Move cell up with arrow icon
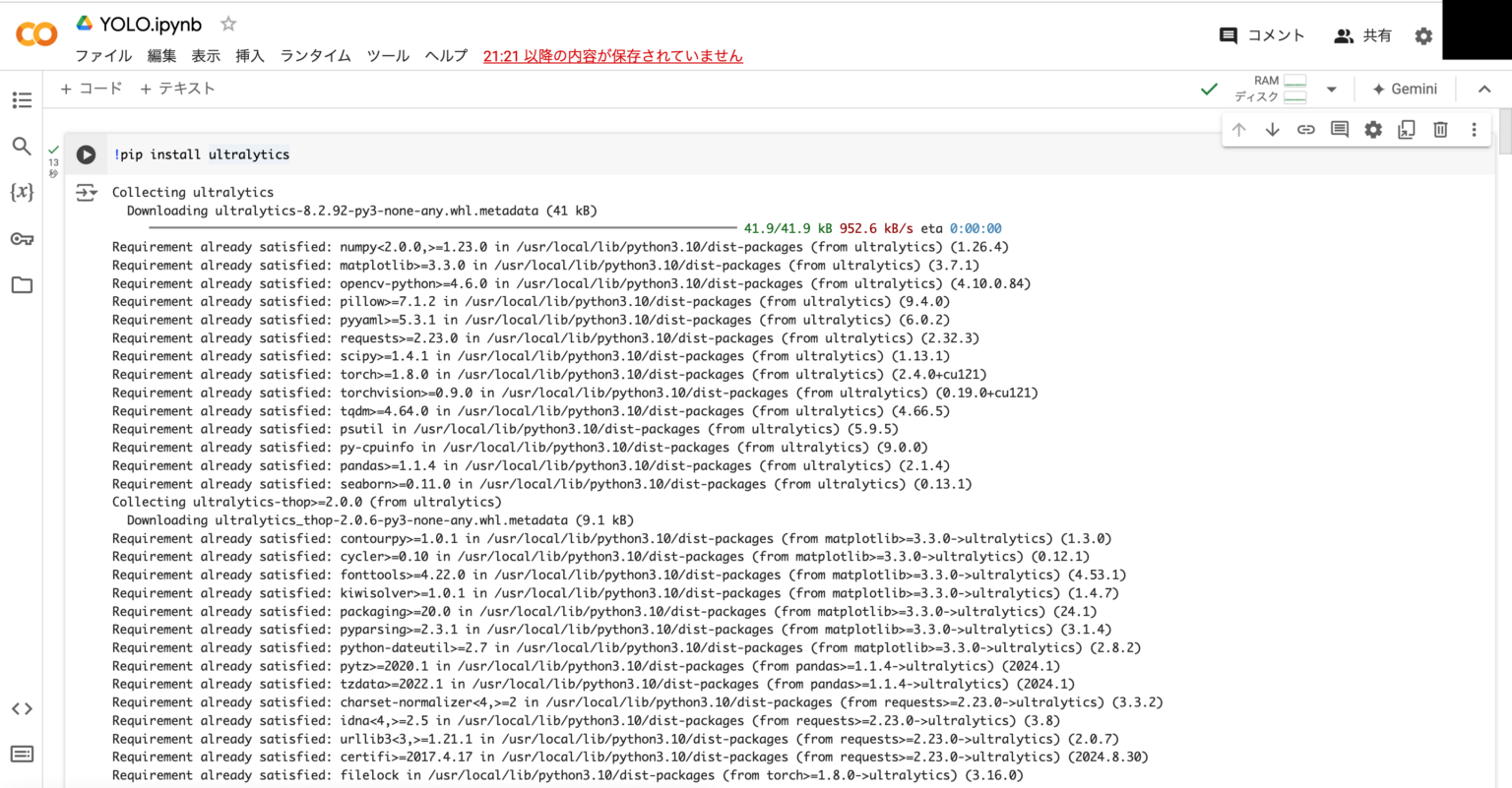 [x=1238, y=130]
